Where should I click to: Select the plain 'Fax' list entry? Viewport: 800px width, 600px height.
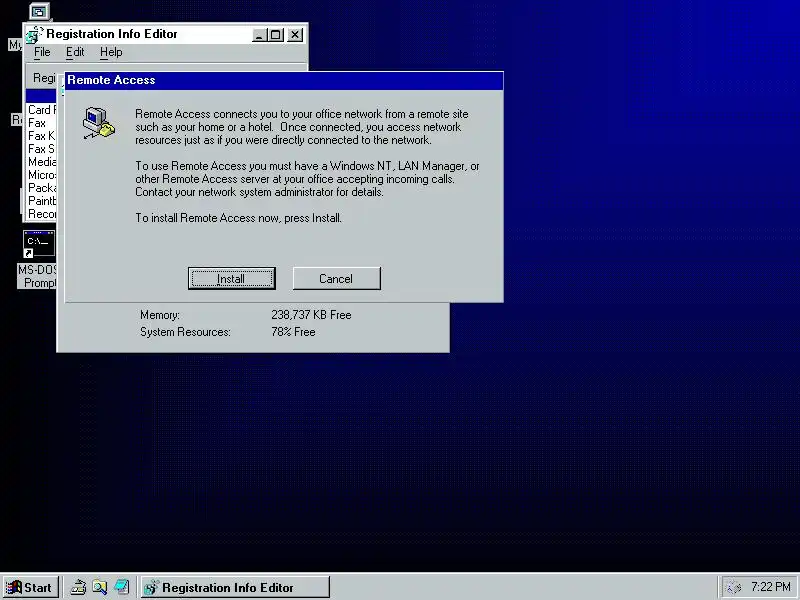pyautogui.click(x=41, y=123)
